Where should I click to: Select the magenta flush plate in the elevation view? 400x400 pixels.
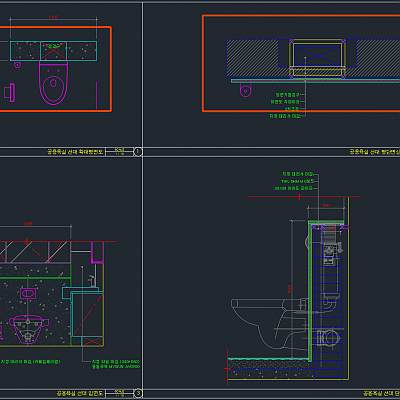click(28, 294)
